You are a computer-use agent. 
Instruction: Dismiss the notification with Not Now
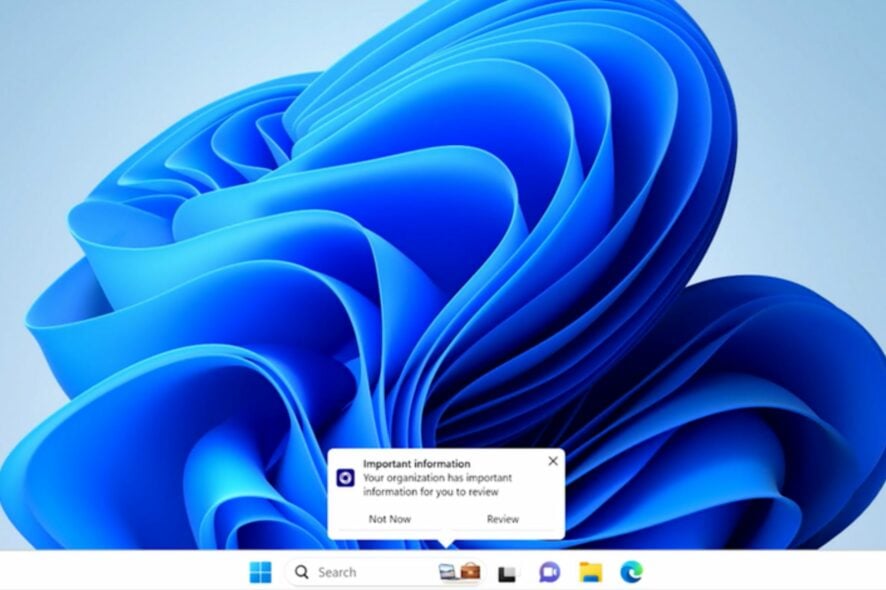pos(388,519)
